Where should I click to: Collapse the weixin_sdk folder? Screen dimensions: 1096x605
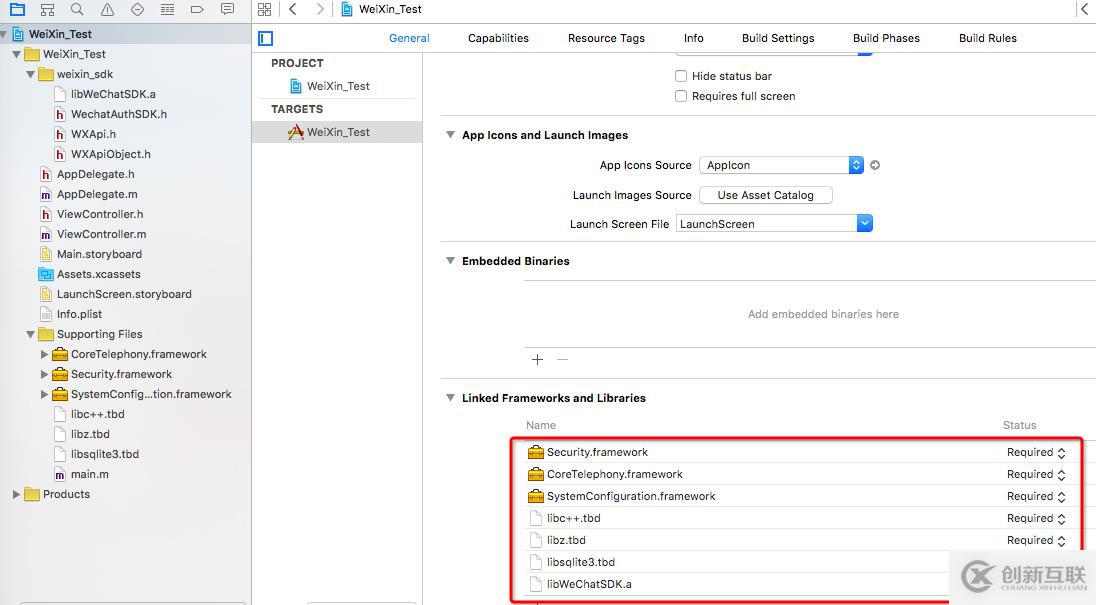coord(30,74)
